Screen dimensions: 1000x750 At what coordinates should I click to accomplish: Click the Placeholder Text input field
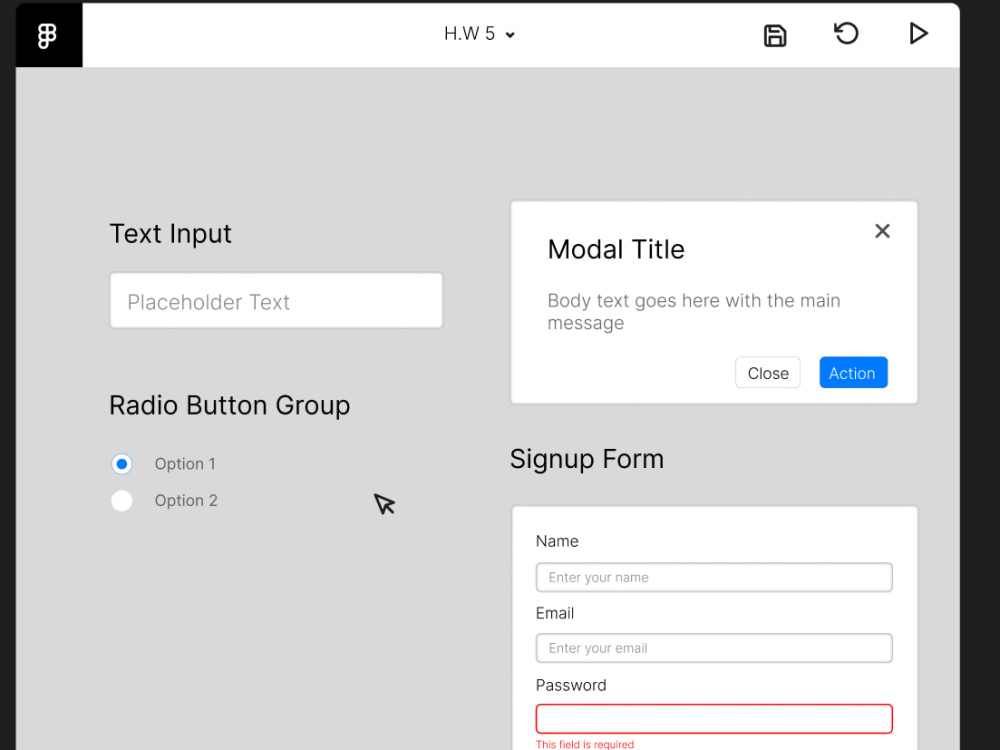pos(276,300)
